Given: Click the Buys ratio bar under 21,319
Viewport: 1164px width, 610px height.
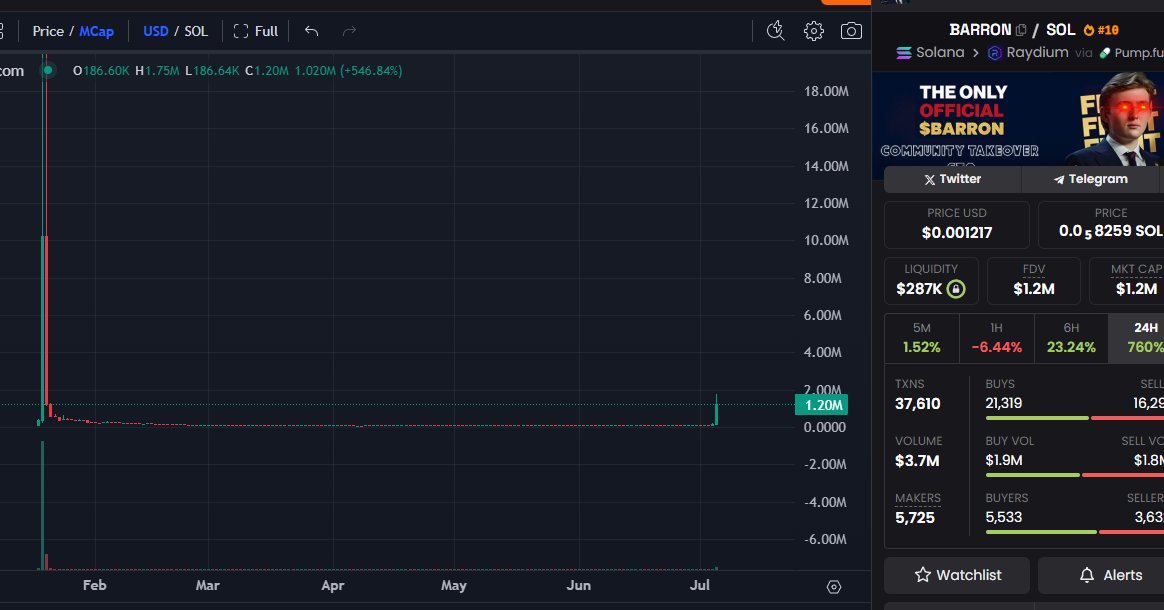Looking at the screenshot, I should coord(1036,419).
